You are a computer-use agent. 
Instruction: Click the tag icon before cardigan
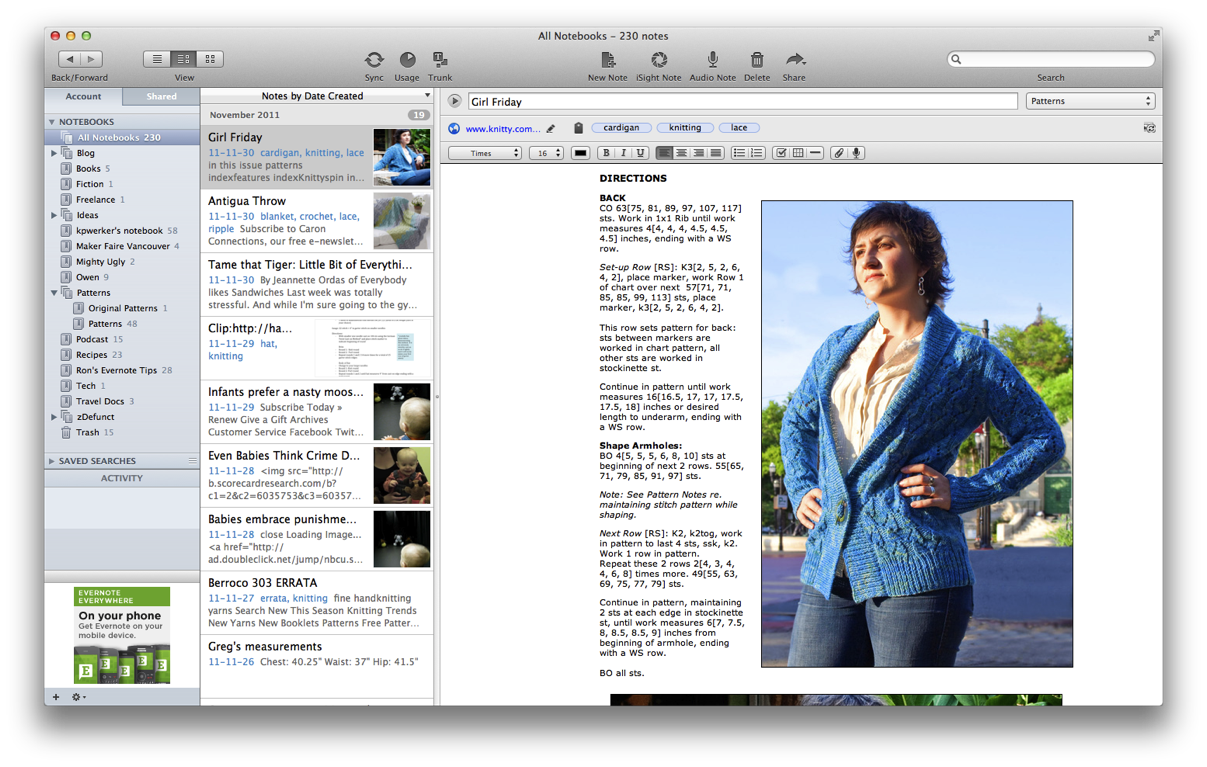[x=578, y=128]
